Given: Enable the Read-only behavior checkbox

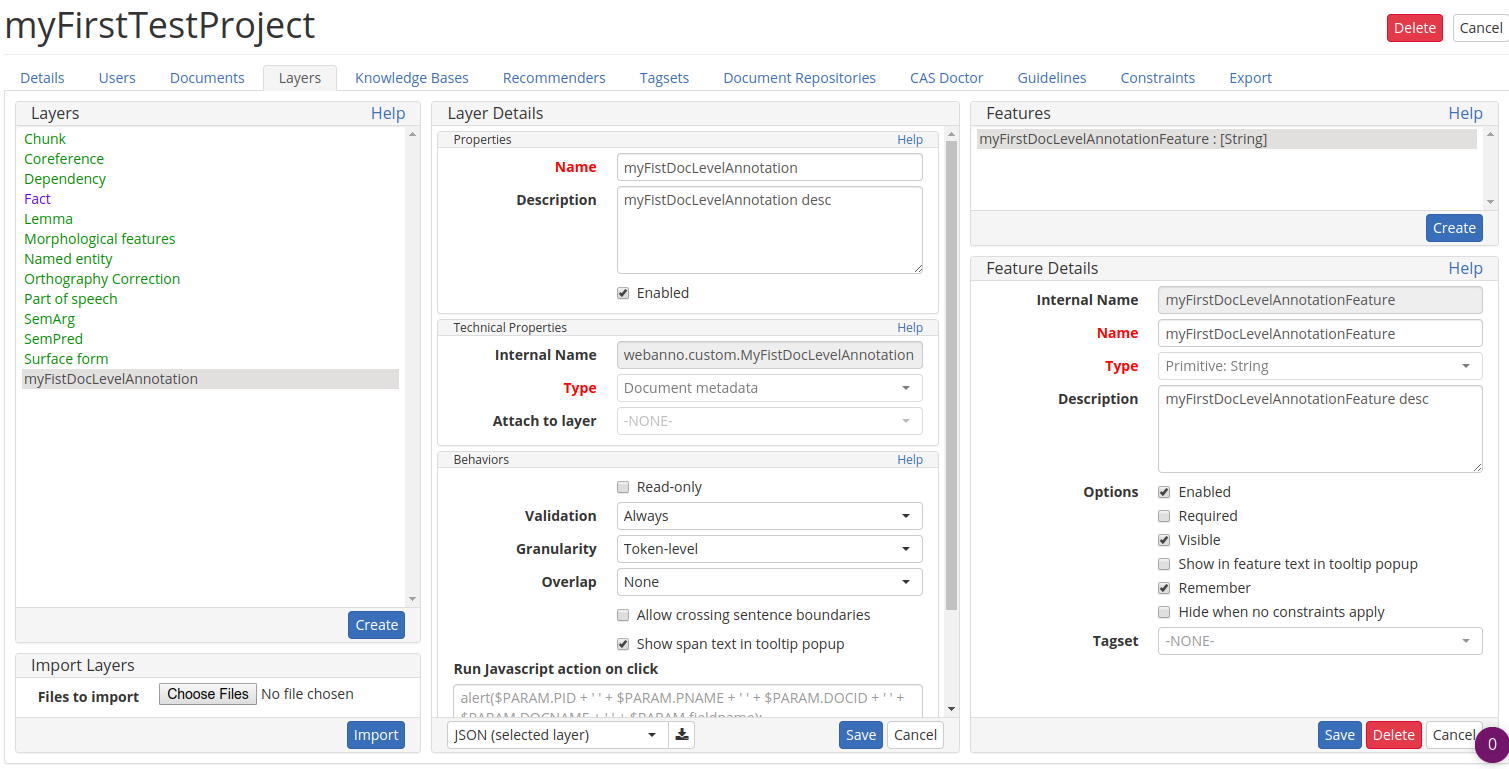Looking at the screenshot, I should coord(623,487).
